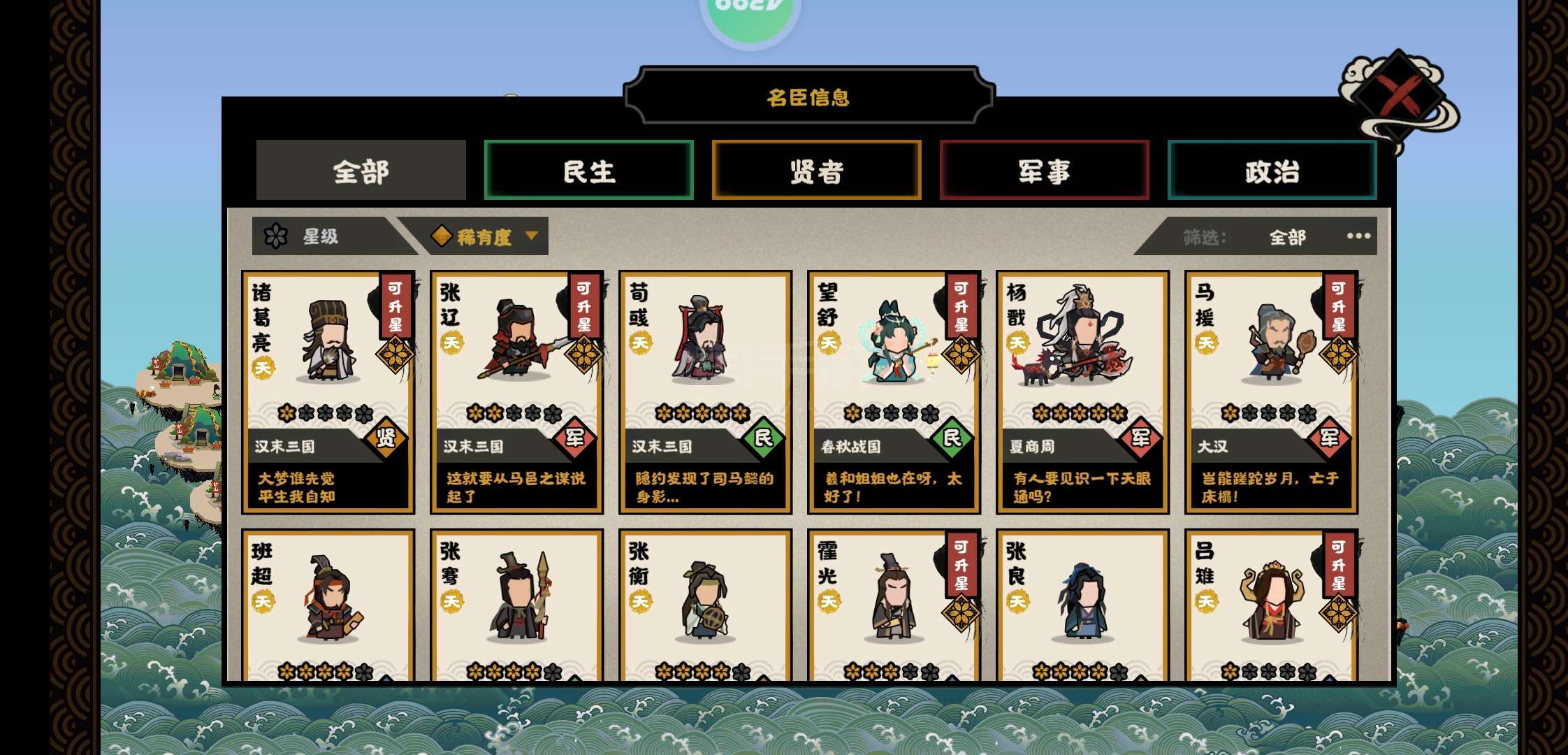Switch to the 军事 tab
This screenshot has width=1568, height=755.
[1045, 171]
